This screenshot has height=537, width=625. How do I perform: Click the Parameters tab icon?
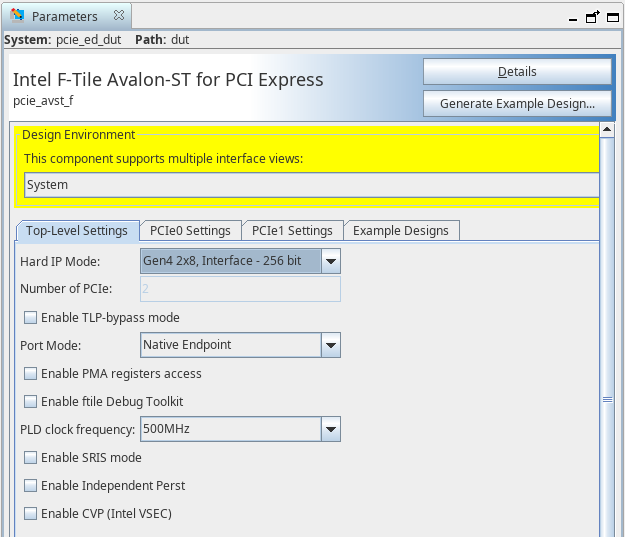[17, 17]
